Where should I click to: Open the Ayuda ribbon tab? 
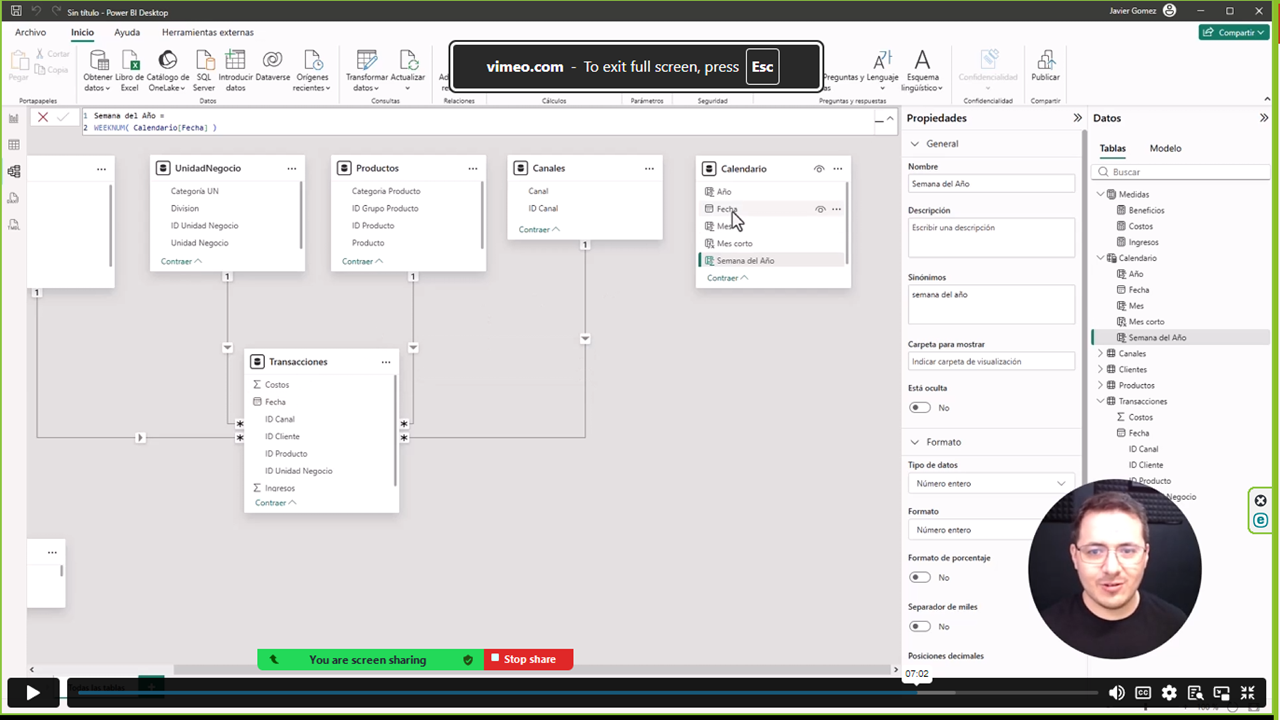click(127, 32)
